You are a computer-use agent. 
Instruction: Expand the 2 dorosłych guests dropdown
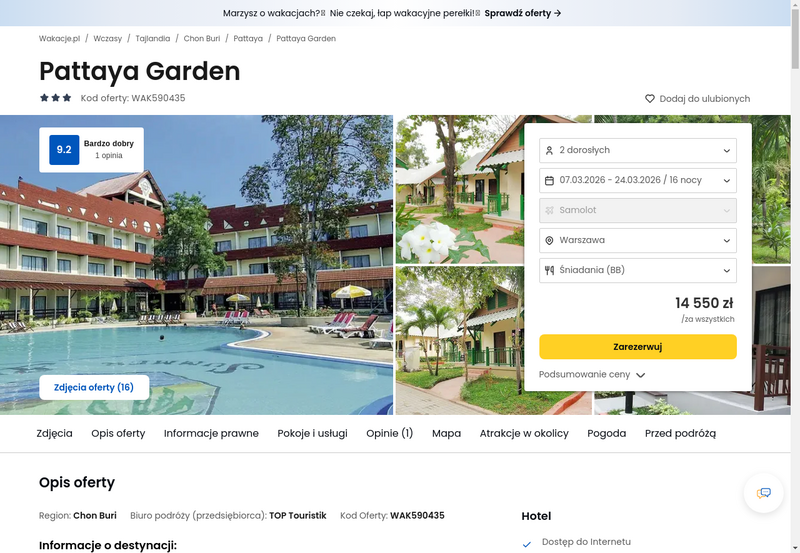click(x=638, y=150)
